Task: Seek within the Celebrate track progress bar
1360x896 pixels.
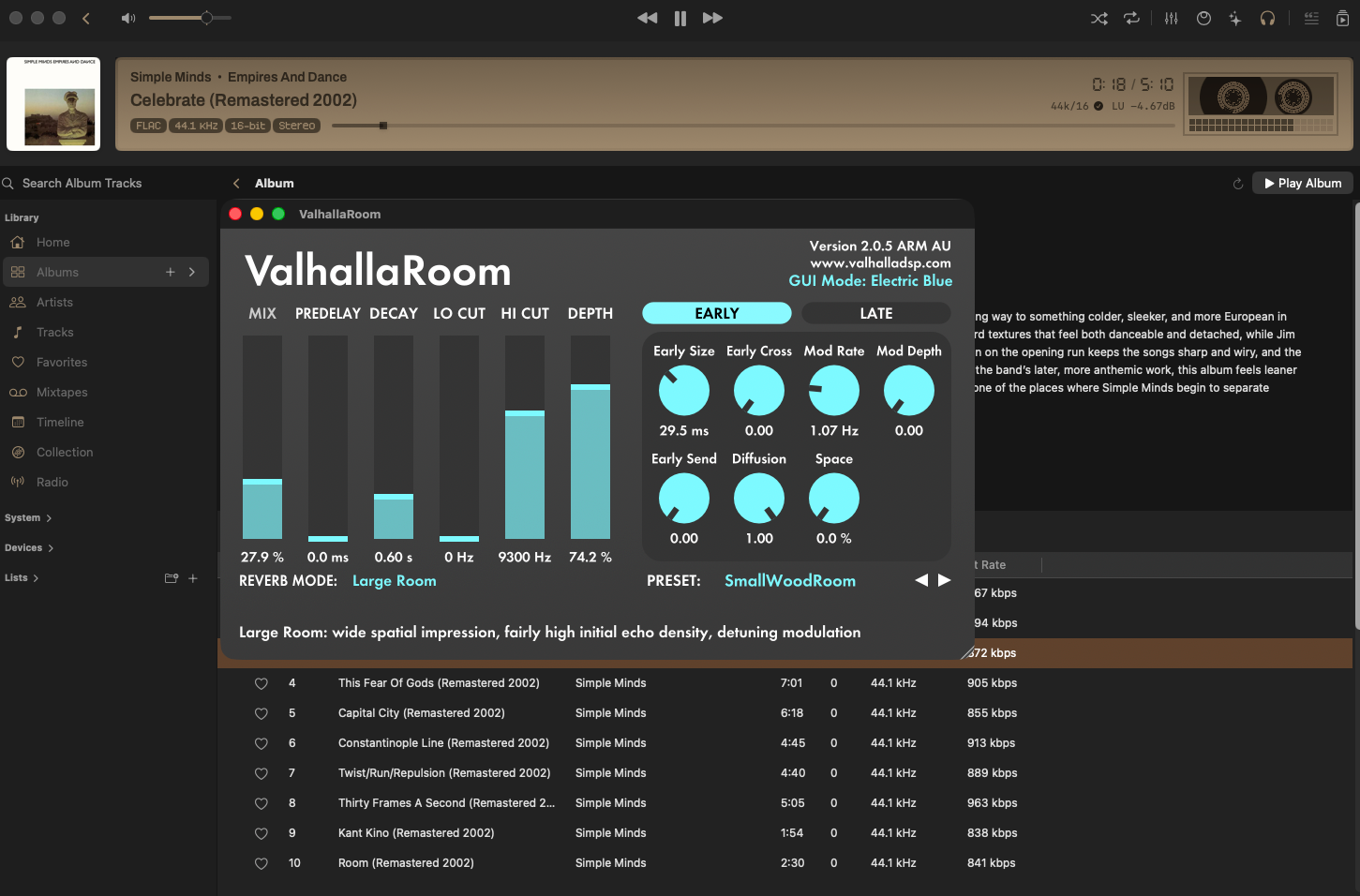Action: pyautogui.click(x=754, y=126)
